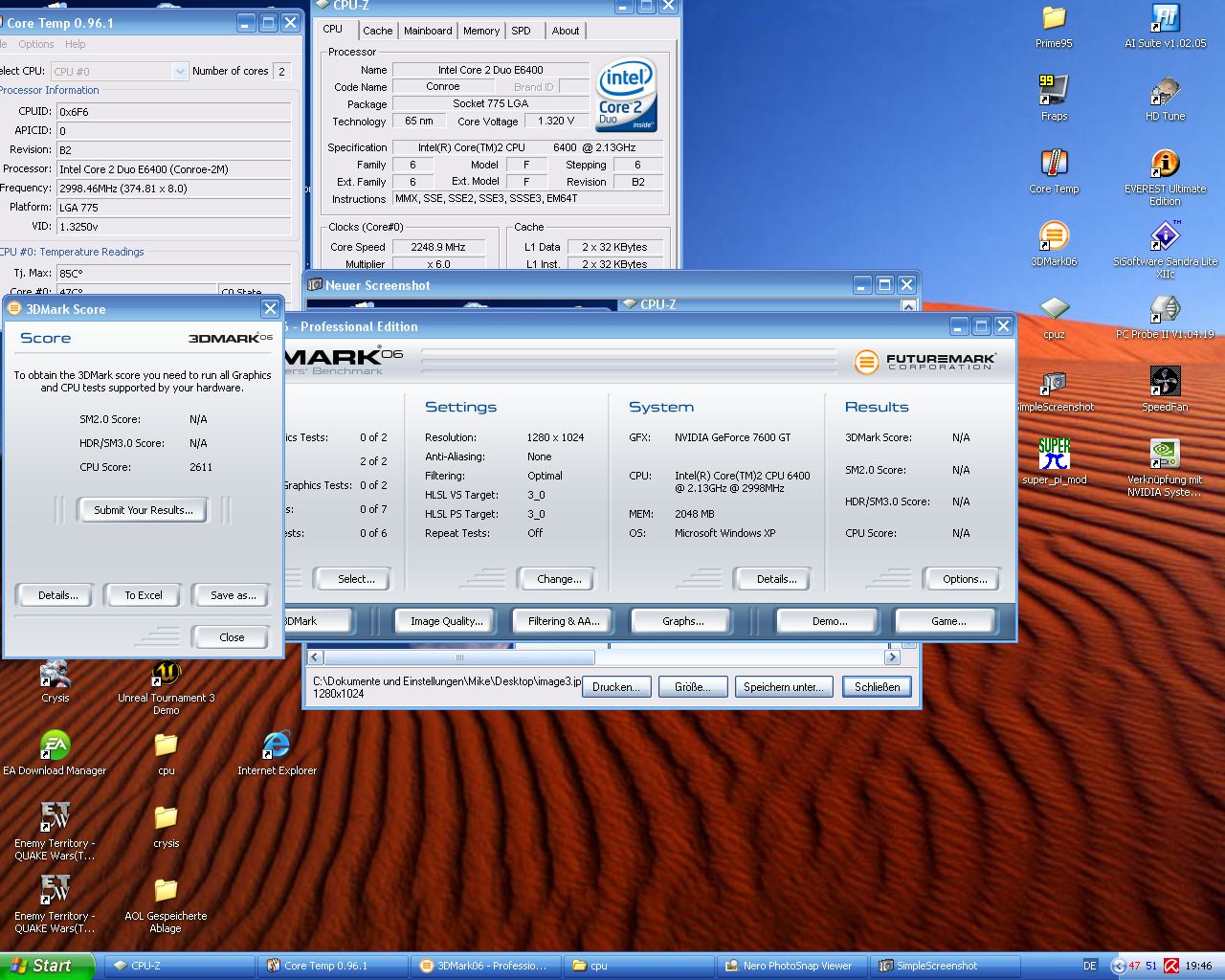Launch the Game mode in 3DMark06
This screenshot has height=980, width=1225.
948,621
